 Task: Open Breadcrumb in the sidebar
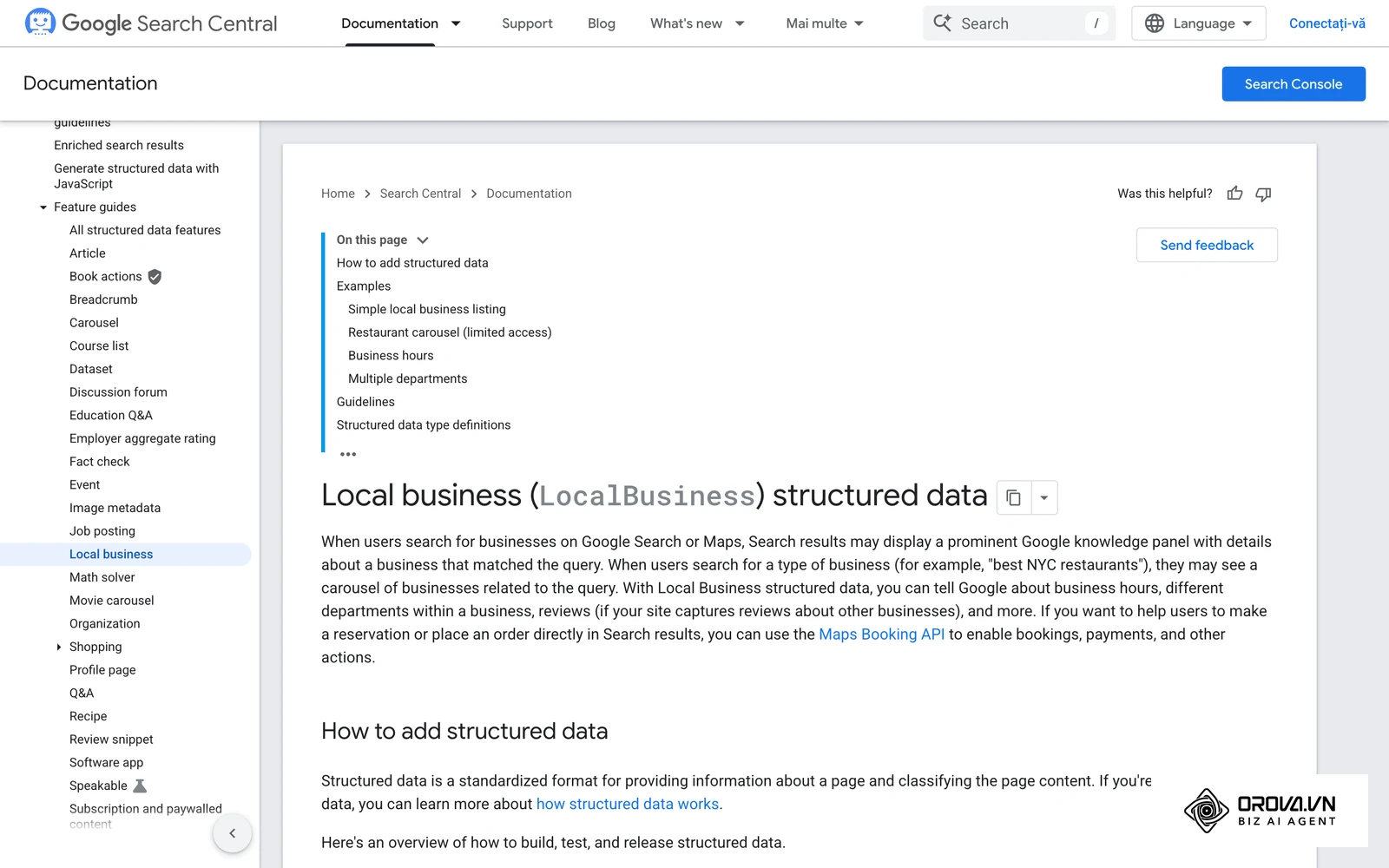click(x=103, y=299)
